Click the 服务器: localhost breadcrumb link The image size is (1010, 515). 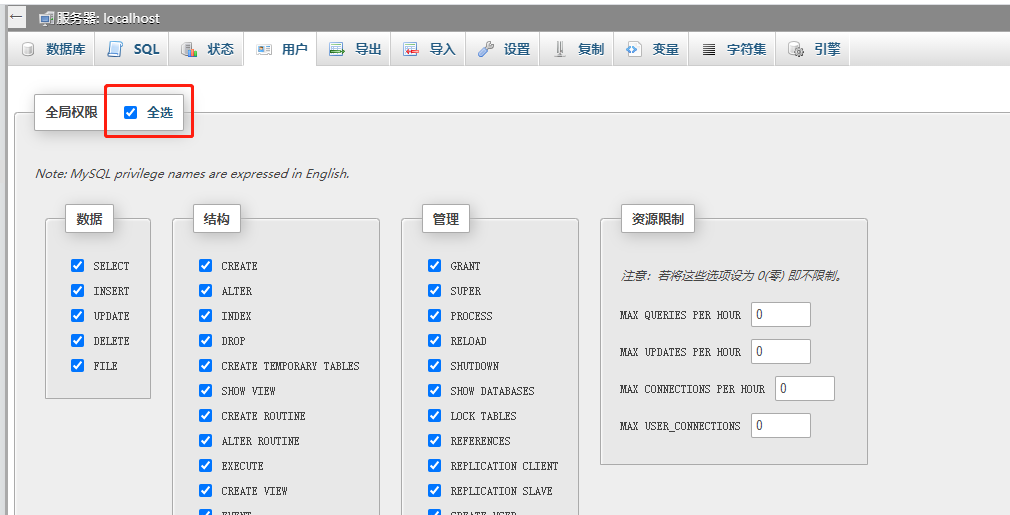point(108,19)
